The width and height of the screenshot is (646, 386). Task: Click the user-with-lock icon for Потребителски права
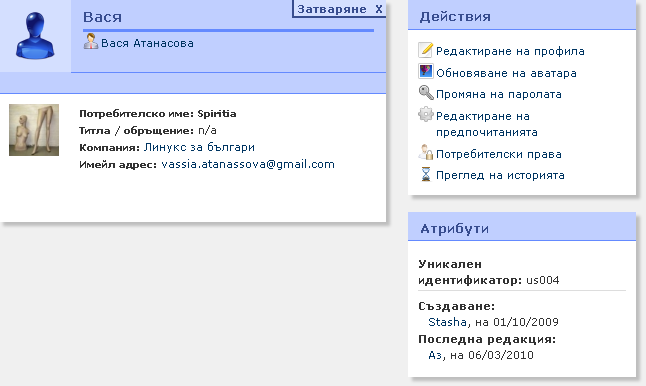click(x=426, y=152)
